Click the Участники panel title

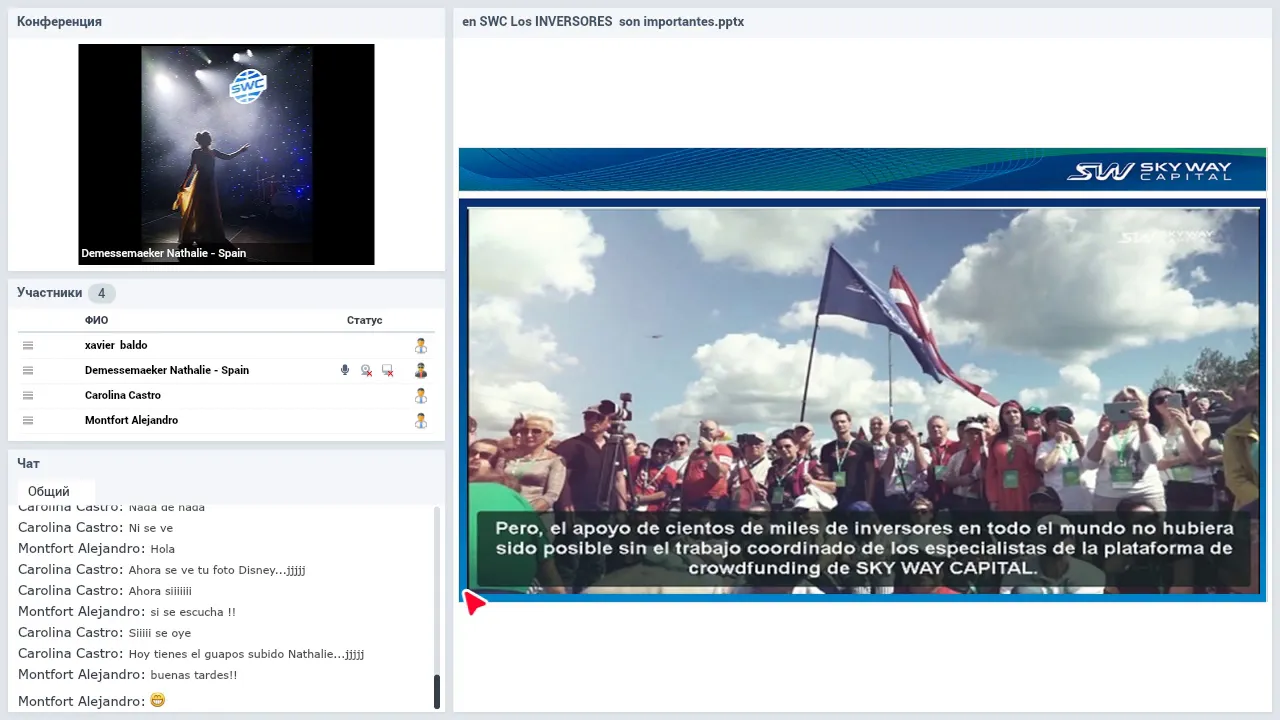[49, 293]
